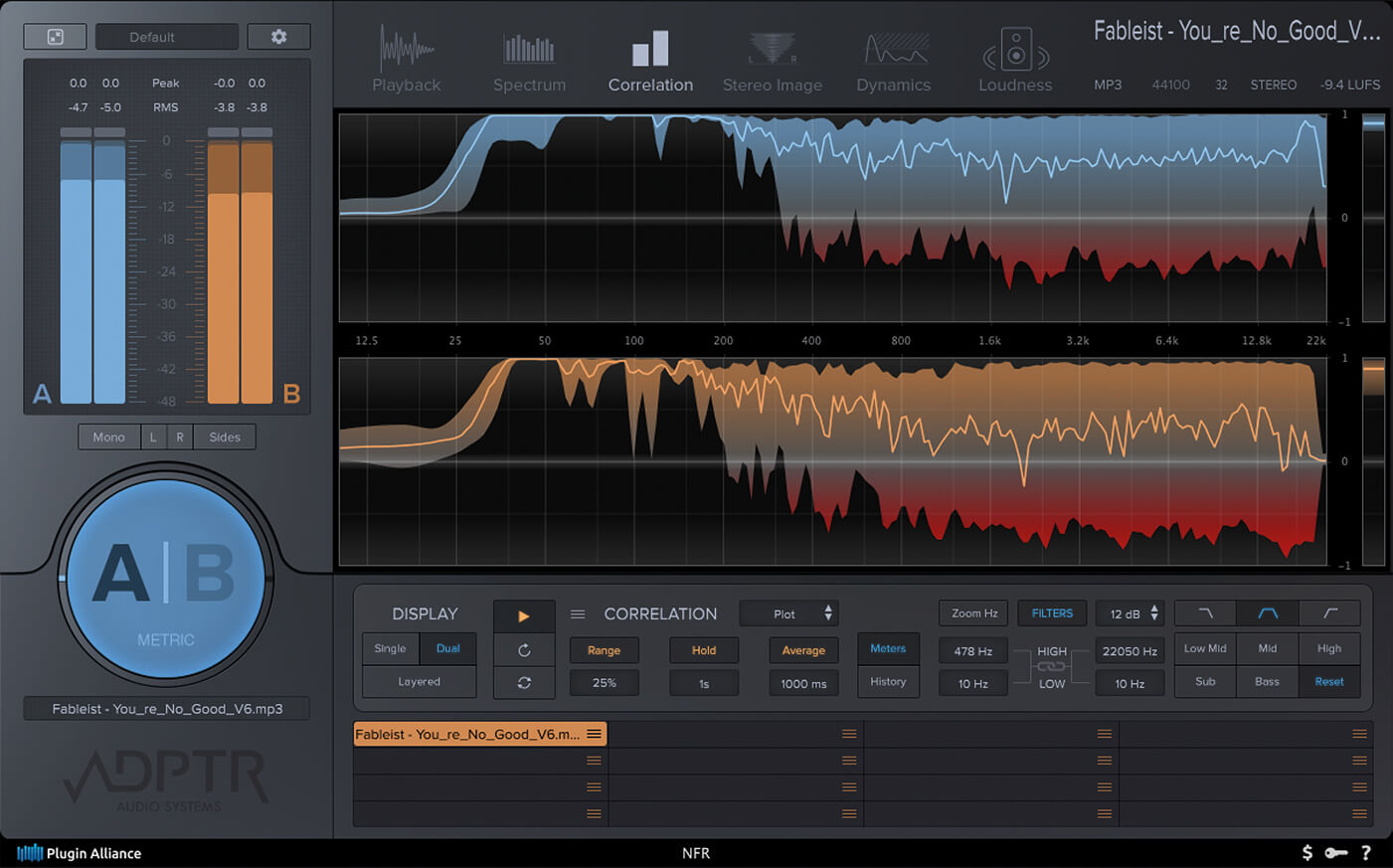
Task: Open the Stereo Image module
Action: pos(772,58)
